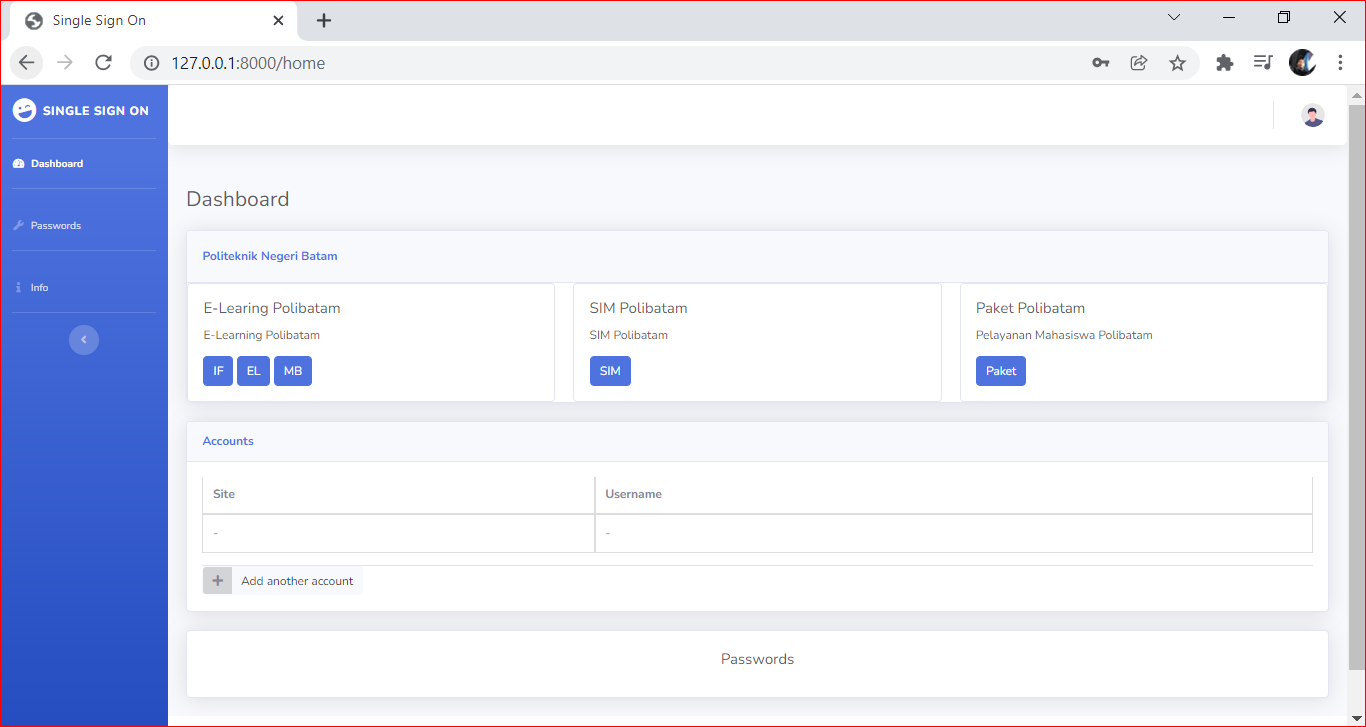1366x727 pixels.
Task: Open the saved passwords key icon
Action: coord(1100,63)
